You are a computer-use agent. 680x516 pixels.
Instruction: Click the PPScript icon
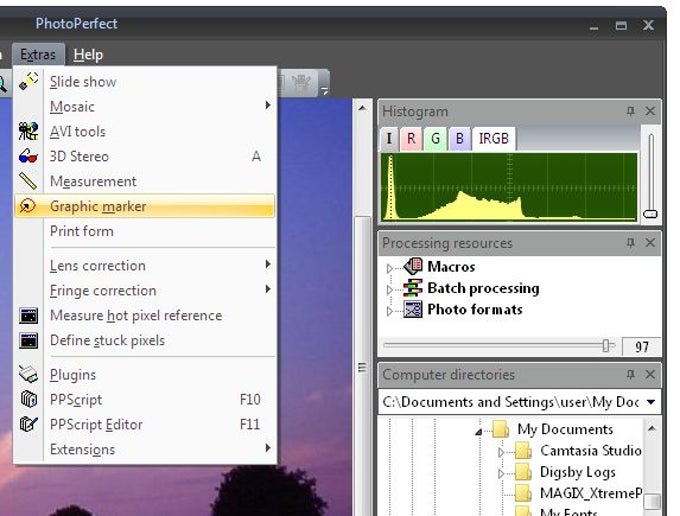[29, 399]
